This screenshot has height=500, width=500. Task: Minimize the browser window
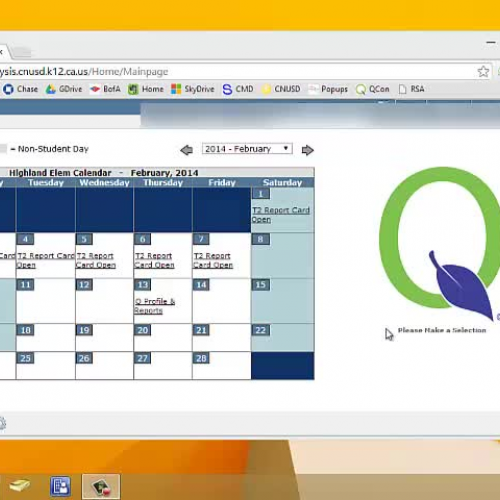coord(490,43)
